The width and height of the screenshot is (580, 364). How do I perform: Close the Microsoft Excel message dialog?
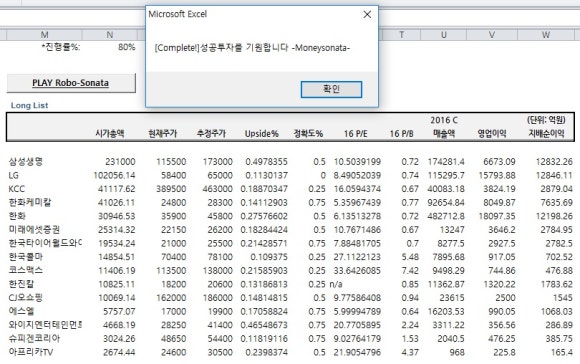click(367, 14)
